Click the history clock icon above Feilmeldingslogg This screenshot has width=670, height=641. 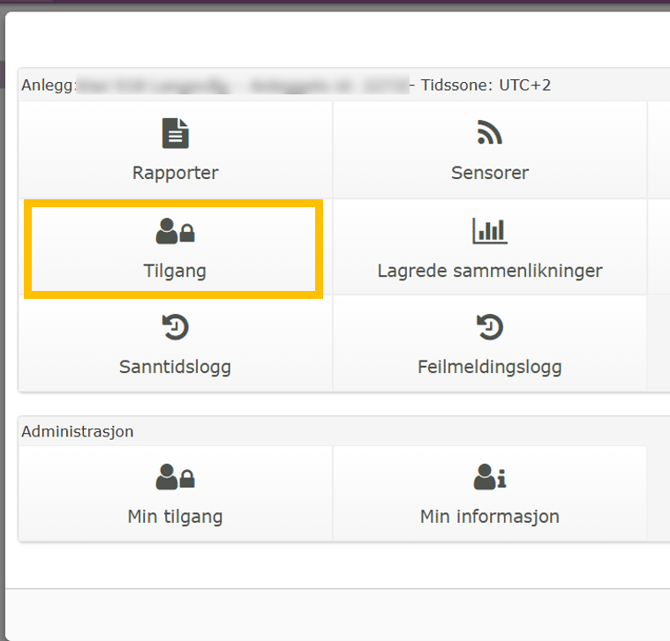[x=489, y=327]
